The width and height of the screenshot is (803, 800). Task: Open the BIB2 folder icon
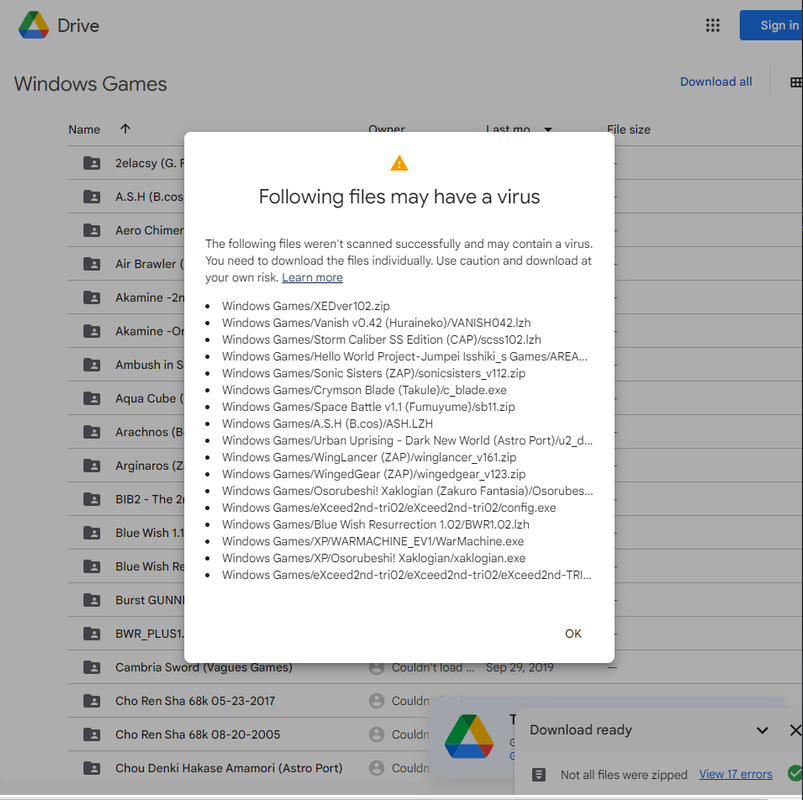tap(92, 499)
